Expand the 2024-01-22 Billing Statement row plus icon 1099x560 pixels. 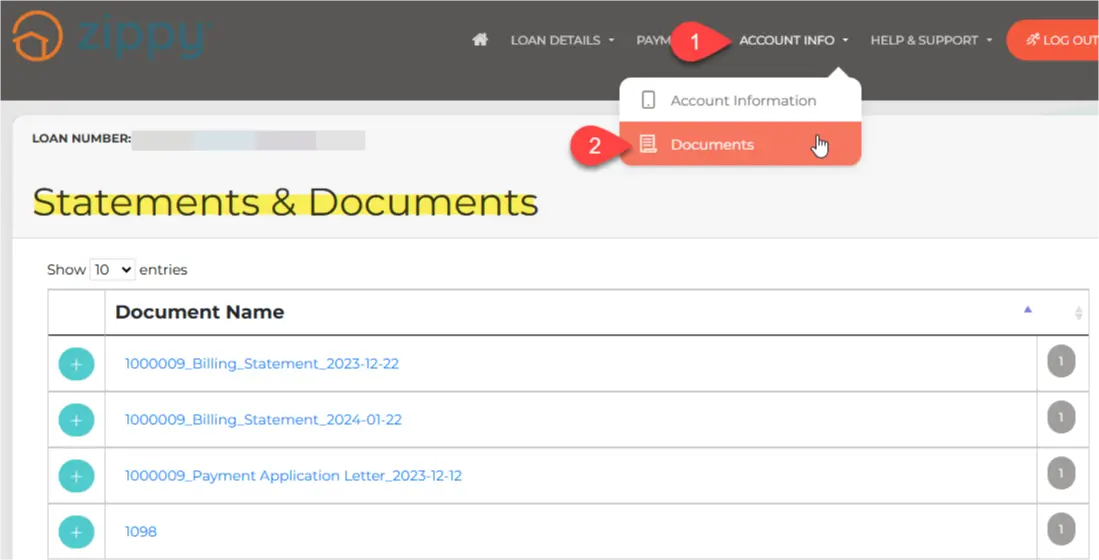coord(76,420)
